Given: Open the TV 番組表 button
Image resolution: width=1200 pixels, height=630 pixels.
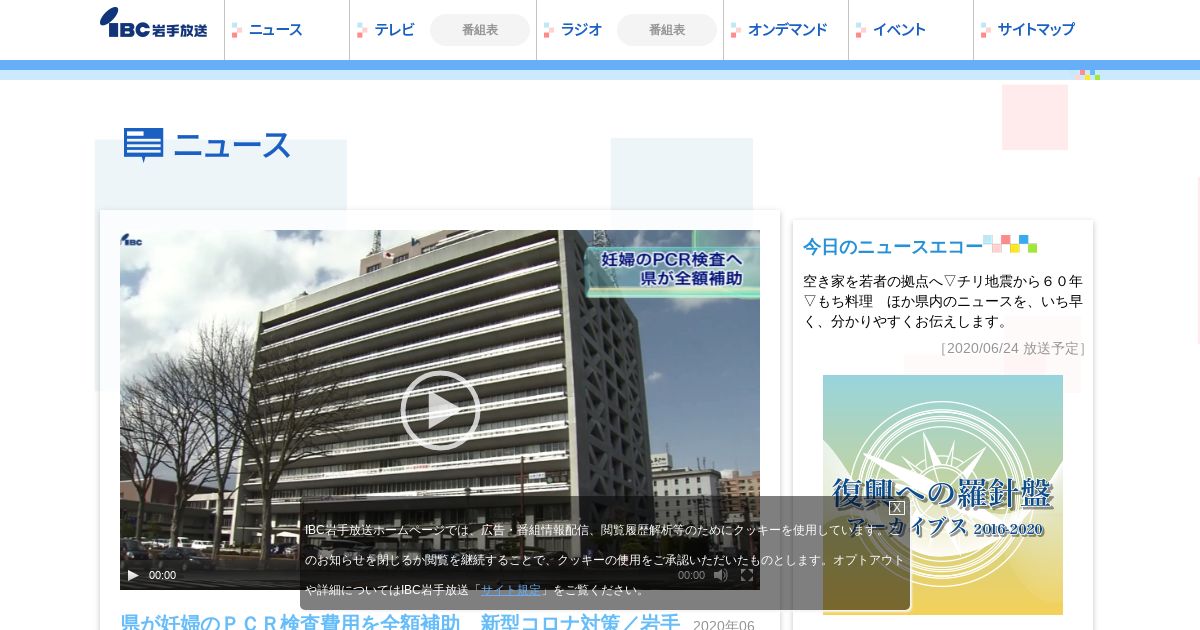Looking at the screenshot, I should [480, 30].
